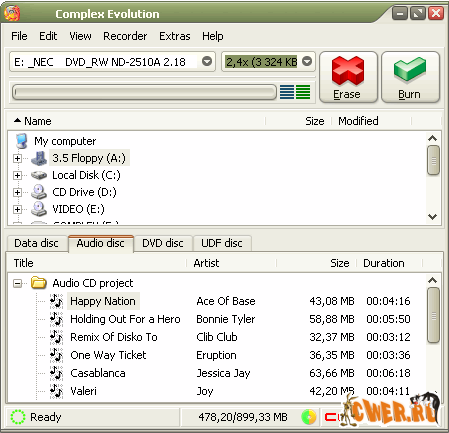The height and width of the screenshot is (433, 449).
Task: Click the One Way Ticket note icon
Action: [x=56, y=355]
